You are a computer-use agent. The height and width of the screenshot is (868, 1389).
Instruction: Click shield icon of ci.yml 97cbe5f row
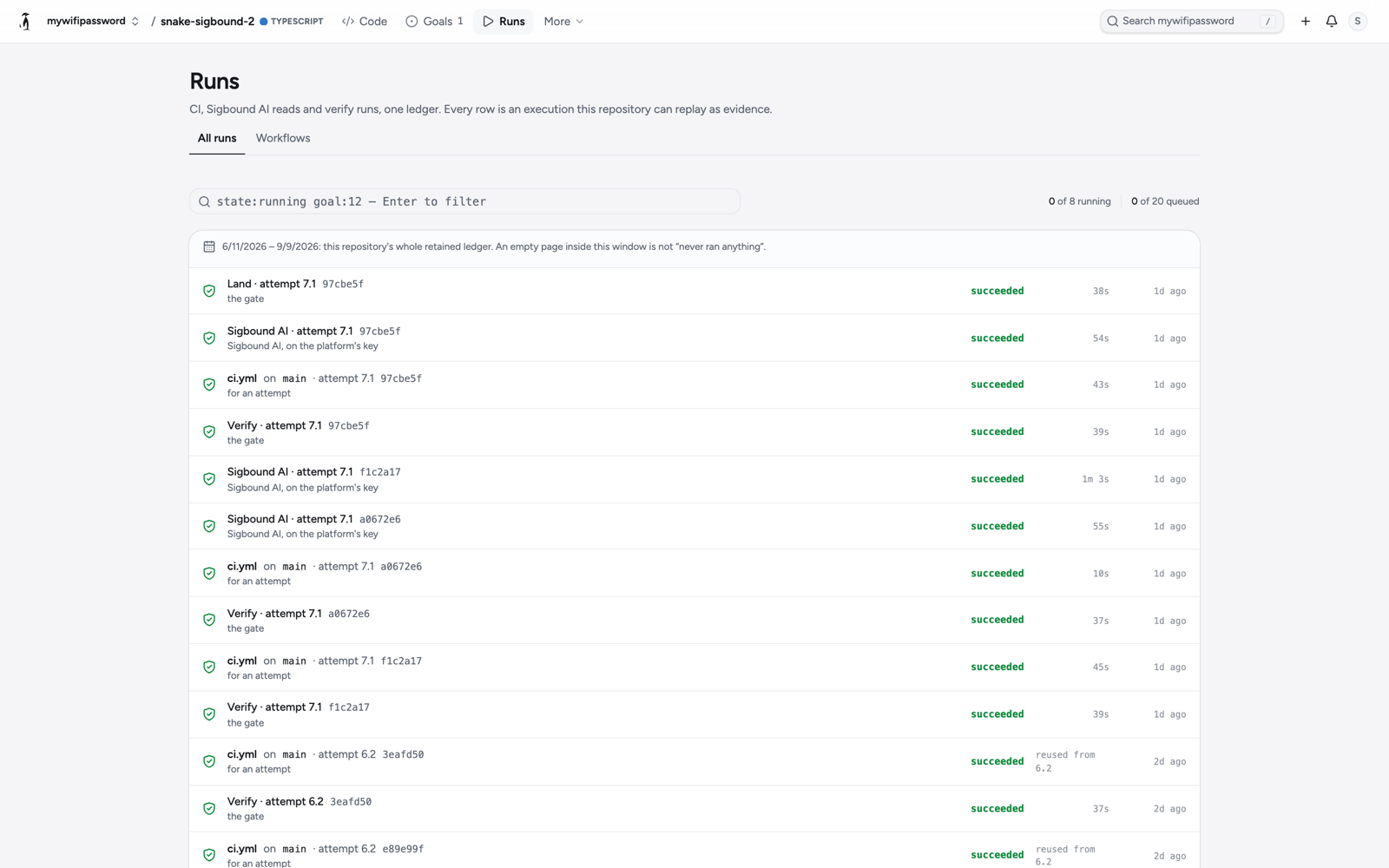pos(209,385)
